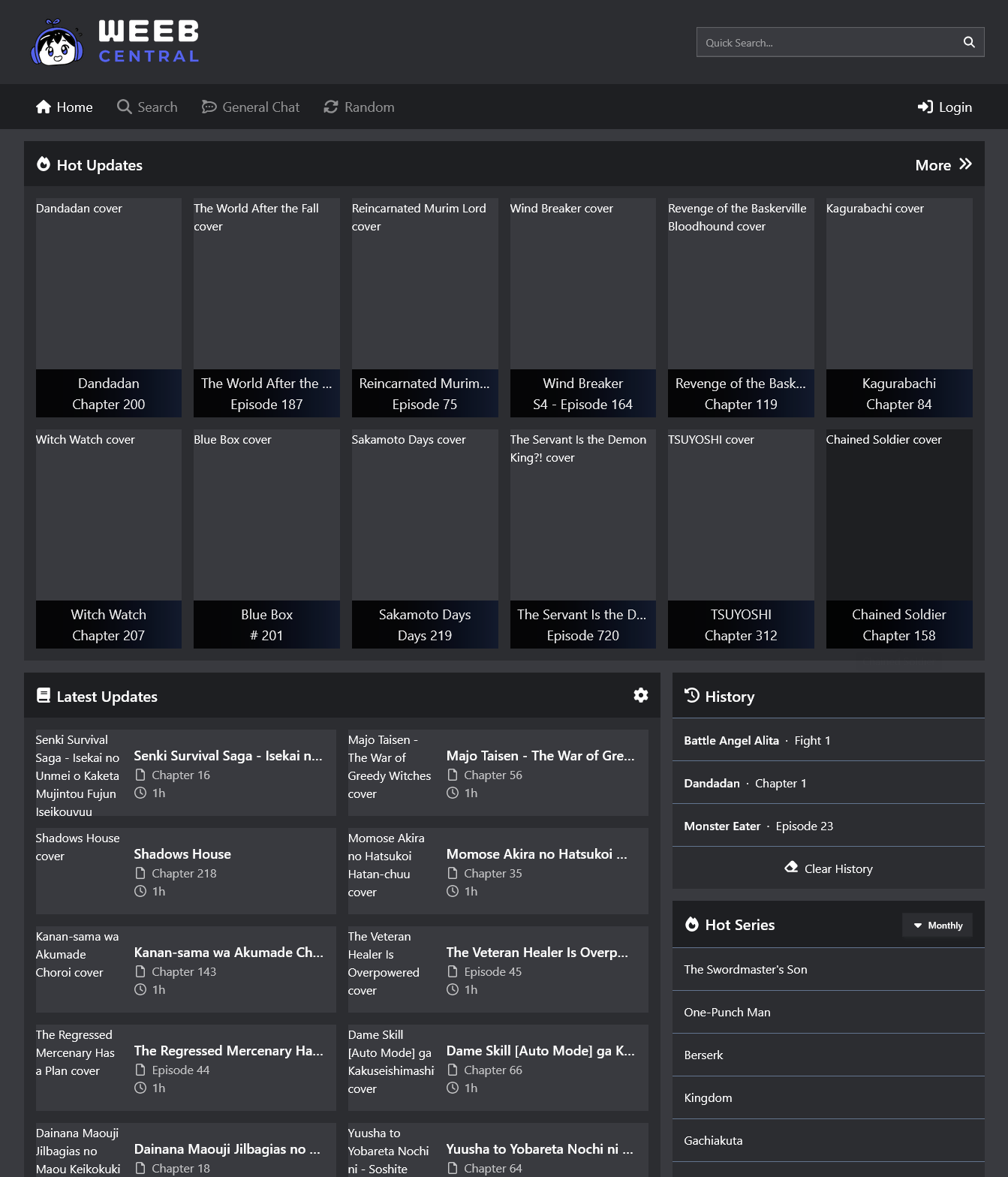Open Kagurabachi Chapter 84 card
The height and width of the screenshot is (1177, 1008).
pos(899,308)
